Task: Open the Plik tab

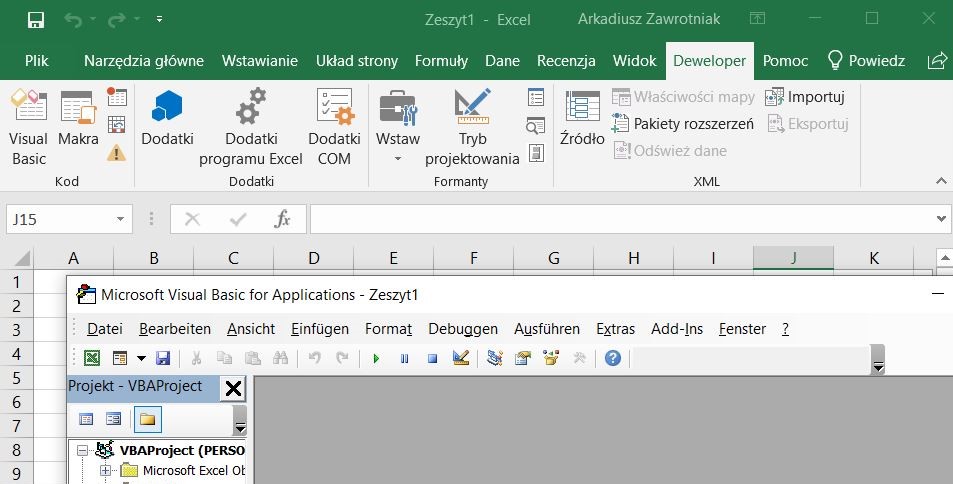Action: (36, 61)
